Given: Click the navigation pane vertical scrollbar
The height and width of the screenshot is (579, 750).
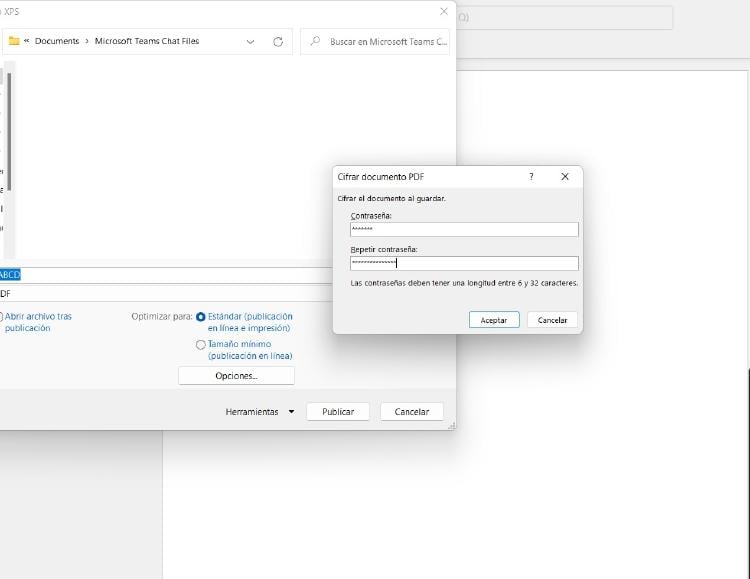Looking at the screenshot, I should coord(9,130).
